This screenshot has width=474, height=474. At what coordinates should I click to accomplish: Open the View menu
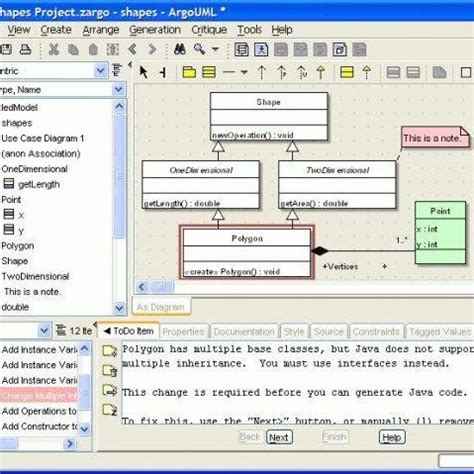coord(19,30)
